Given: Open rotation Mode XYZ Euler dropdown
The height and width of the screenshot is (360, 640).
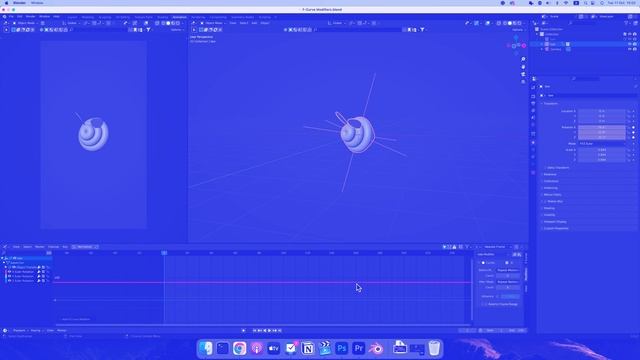Looking at the screenshot, I should point(602,144).
